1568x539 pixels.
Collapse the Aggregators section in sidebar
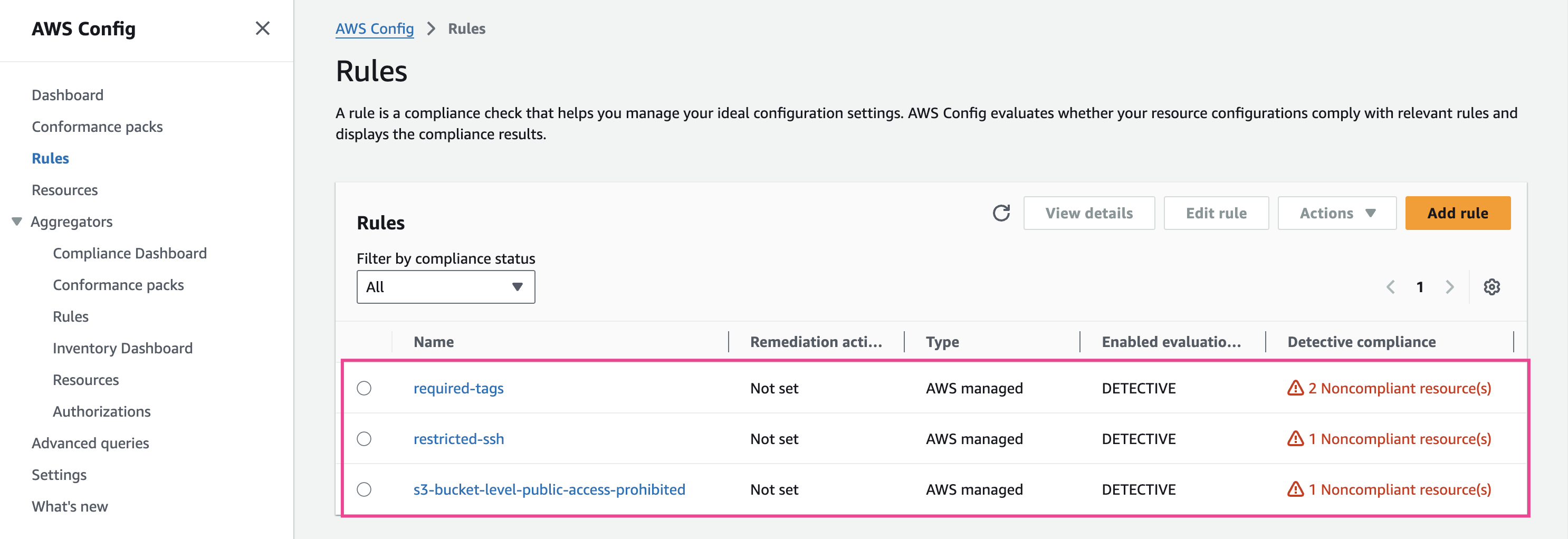pos(17,222)
